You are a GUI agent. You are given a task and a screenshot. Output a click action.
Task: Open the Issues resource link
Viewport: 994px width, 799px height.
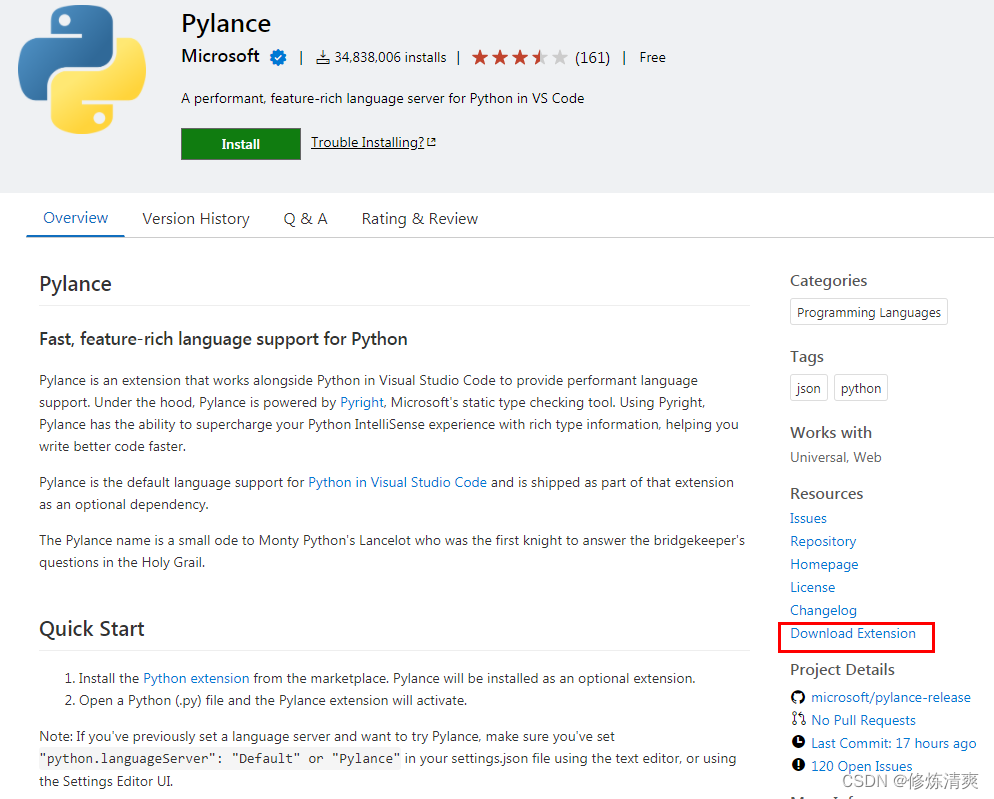tap(808, 519)
